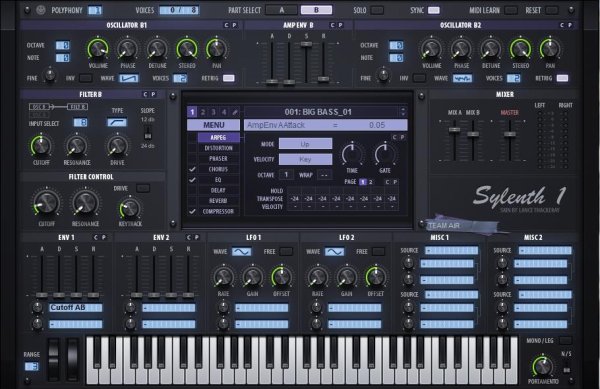This screenshot has width=600, height=389.
Task: Click the arpeggiator Octave value field
Action: 286,175
